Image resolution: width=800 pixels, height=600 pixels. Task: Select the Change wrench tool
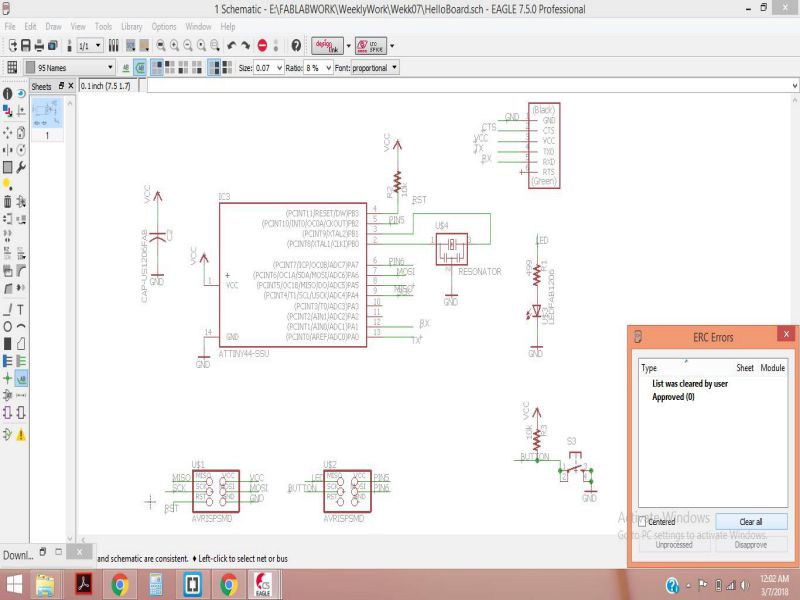tap(21, 167)
